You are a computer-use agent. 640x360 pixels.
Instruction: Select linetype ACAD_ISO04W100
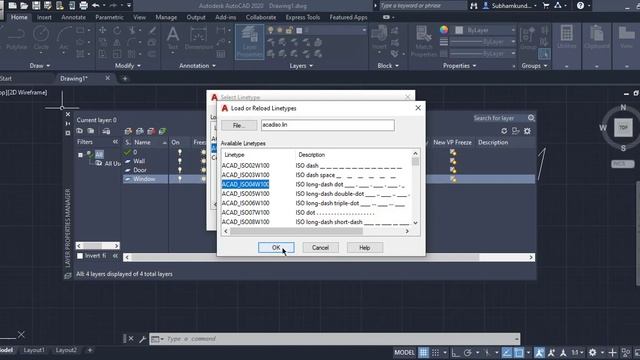[x=245, y=184]
